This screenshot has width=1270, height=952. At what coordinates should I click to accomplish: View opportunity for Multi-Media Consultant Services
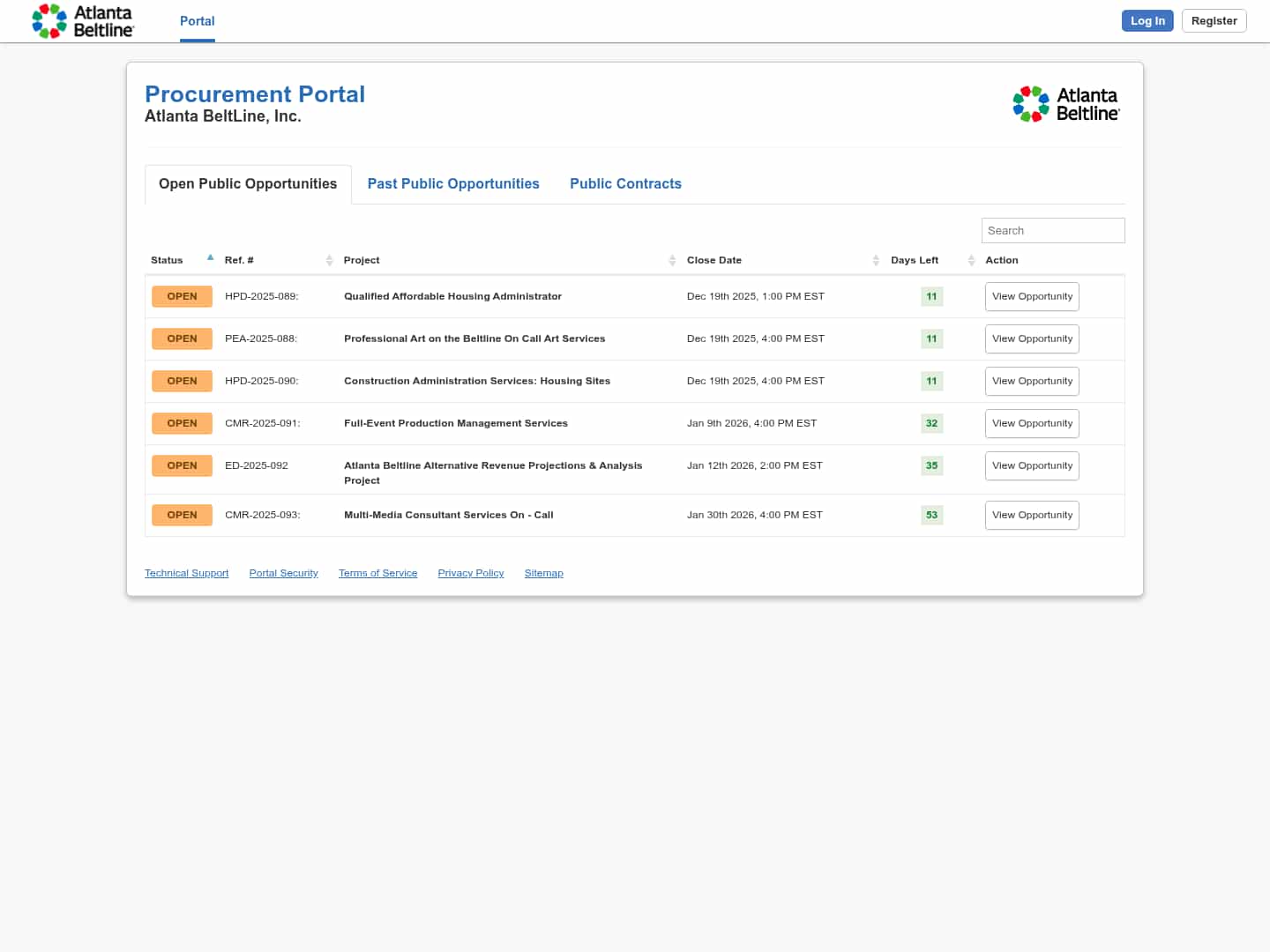click(1032, 515)
